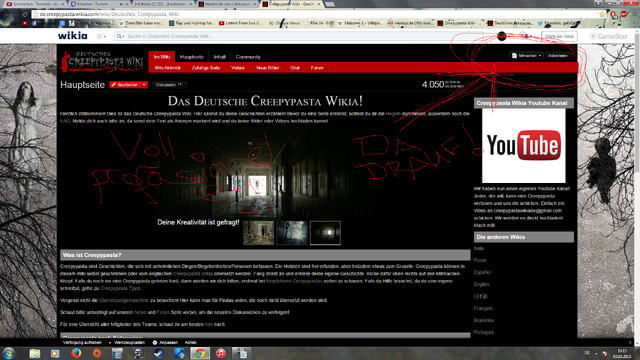Click the Bearbeiten edit button
Image resolution: width=640 pixels, height=360 pixels.
pos(125,85)
